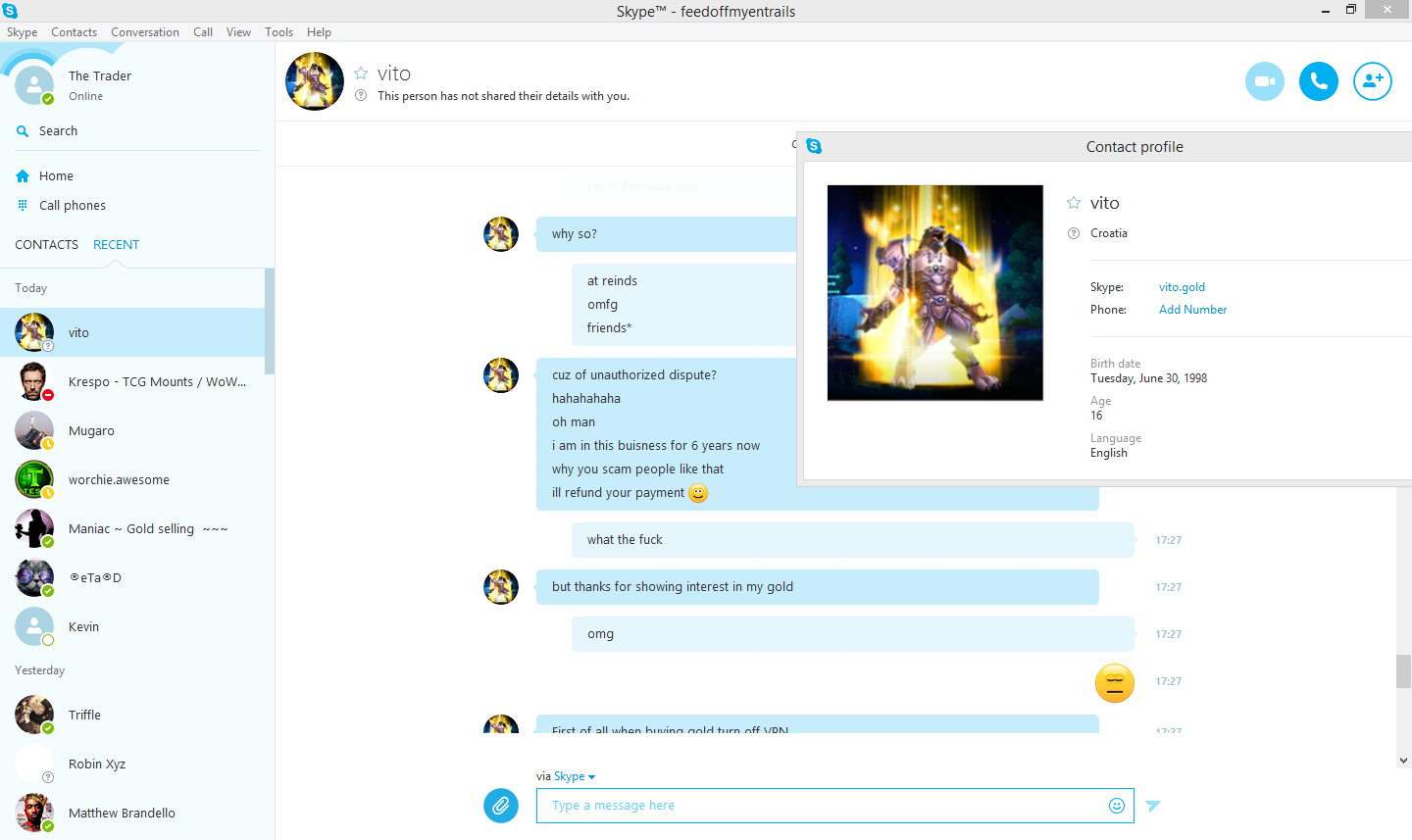
Task: Toggle favorite star in Contact profile
Action: point(1074,203)
